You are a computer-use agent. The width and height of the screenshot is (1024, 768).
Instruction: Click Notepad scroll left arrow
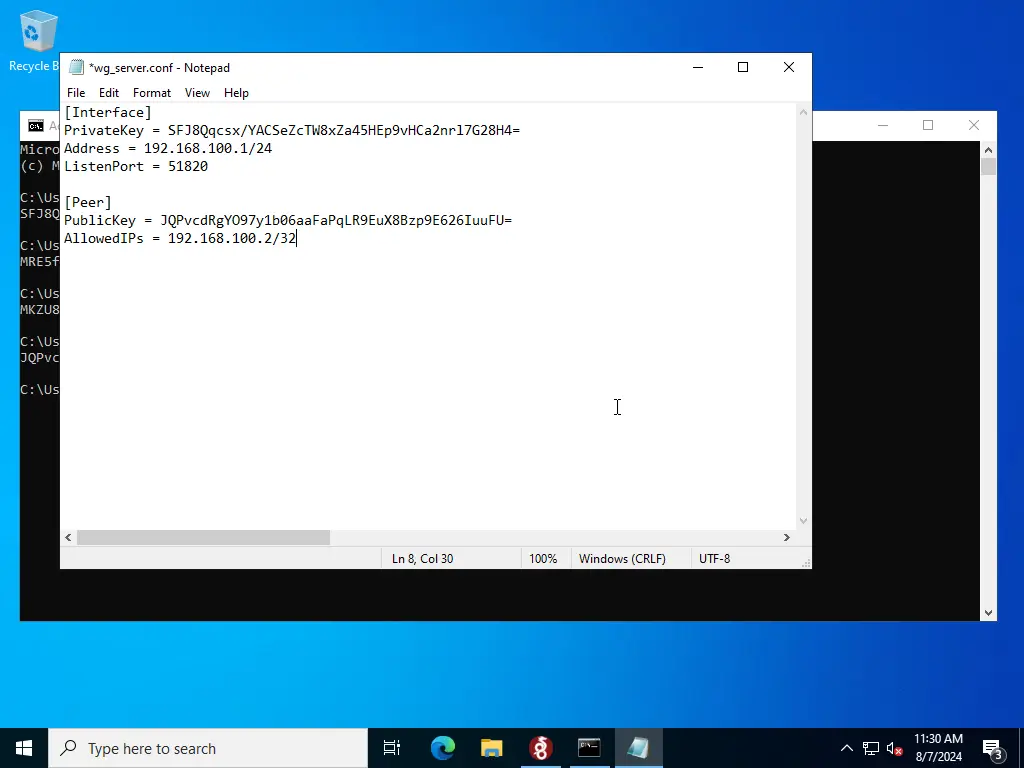pyautogui.click(x=68, y=537)
